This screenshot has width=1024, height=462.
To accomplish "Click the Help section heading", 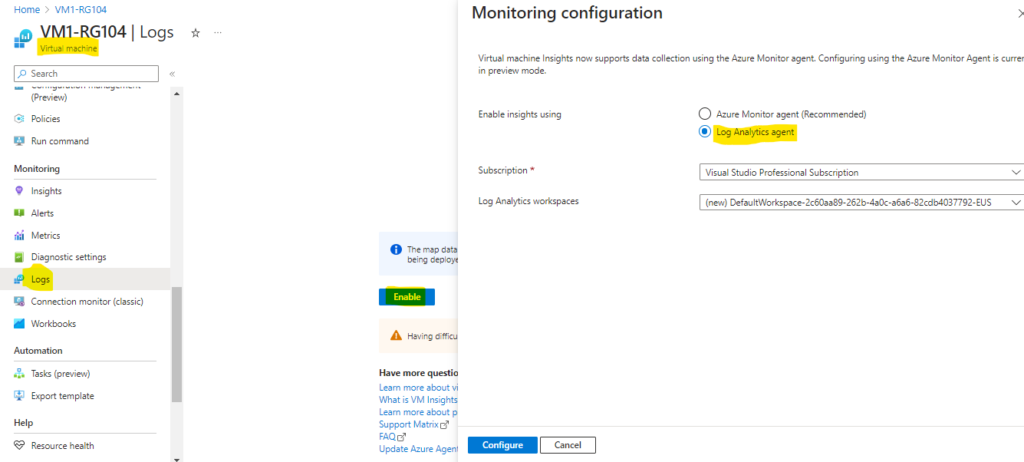I will point(24,423).
